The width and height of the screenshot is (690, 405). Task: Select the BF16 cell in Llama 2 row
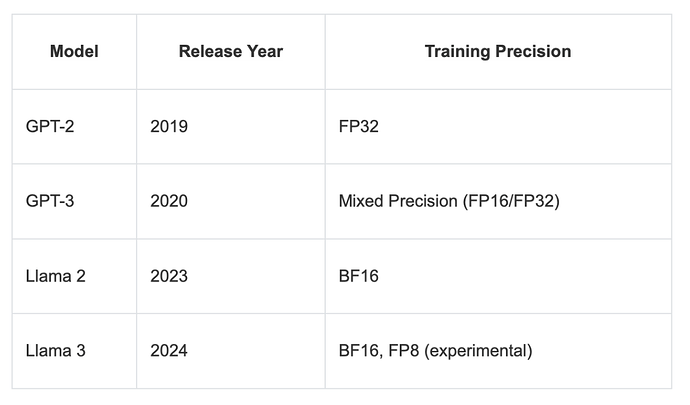pyautogui.click(x=360, y=276)
